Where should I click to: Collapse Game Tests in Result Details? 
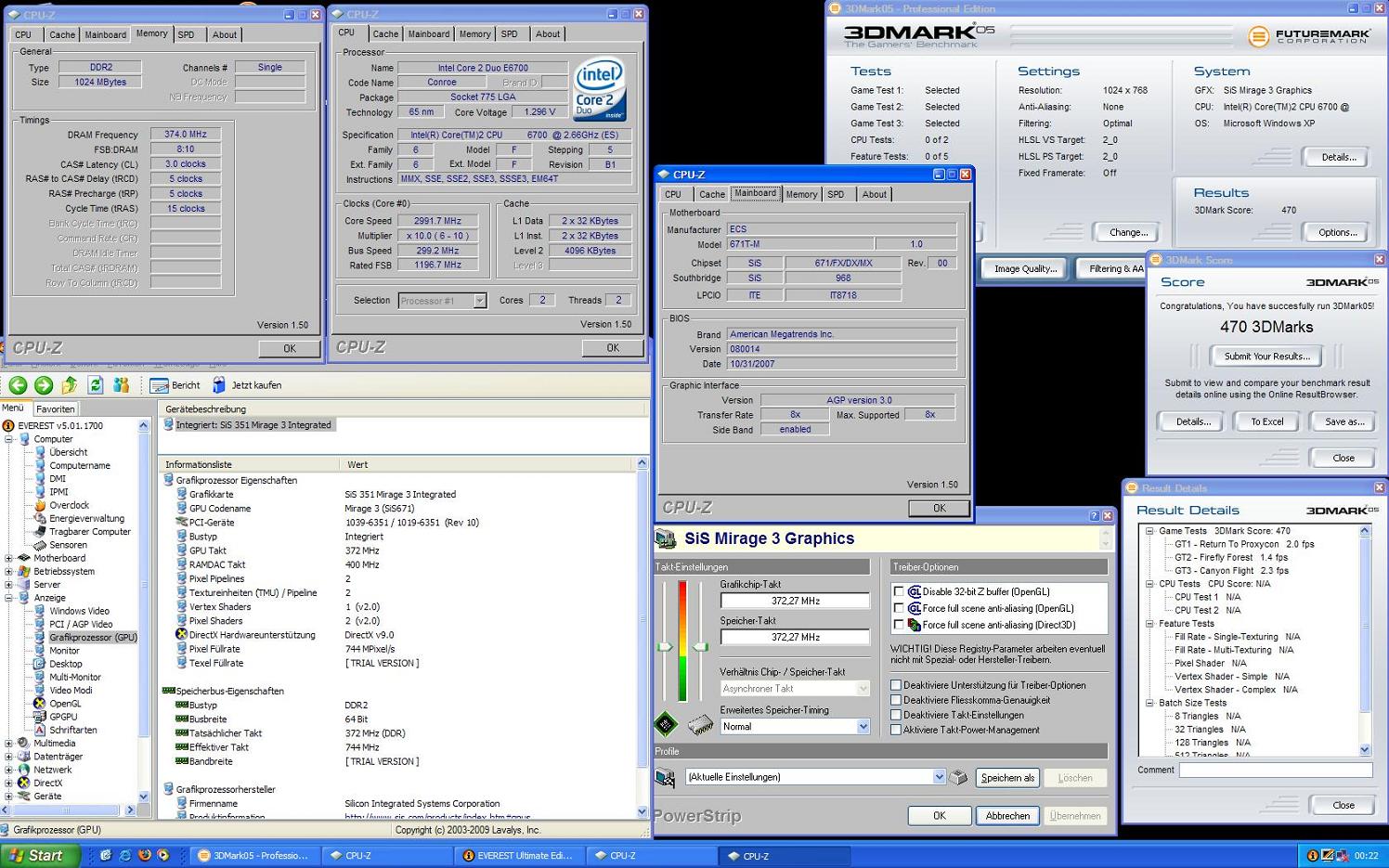pos(1149,531)
